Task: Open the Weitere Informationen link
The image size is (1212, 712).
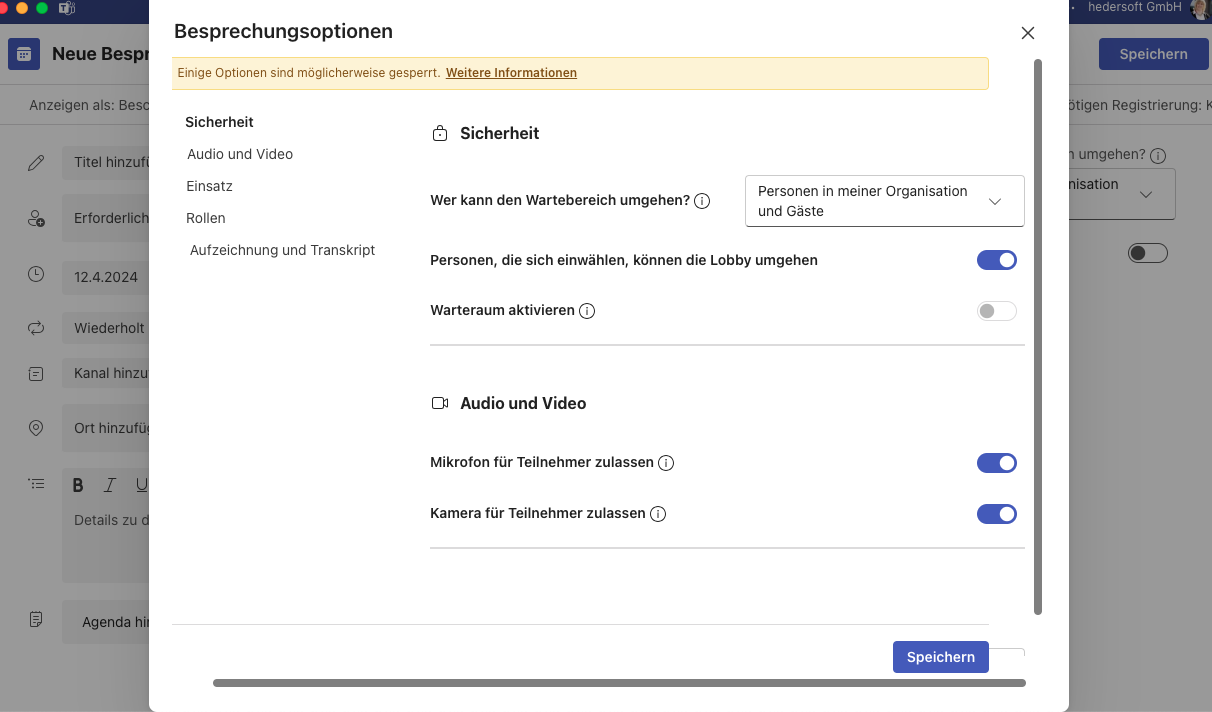Action: point(511,73)
